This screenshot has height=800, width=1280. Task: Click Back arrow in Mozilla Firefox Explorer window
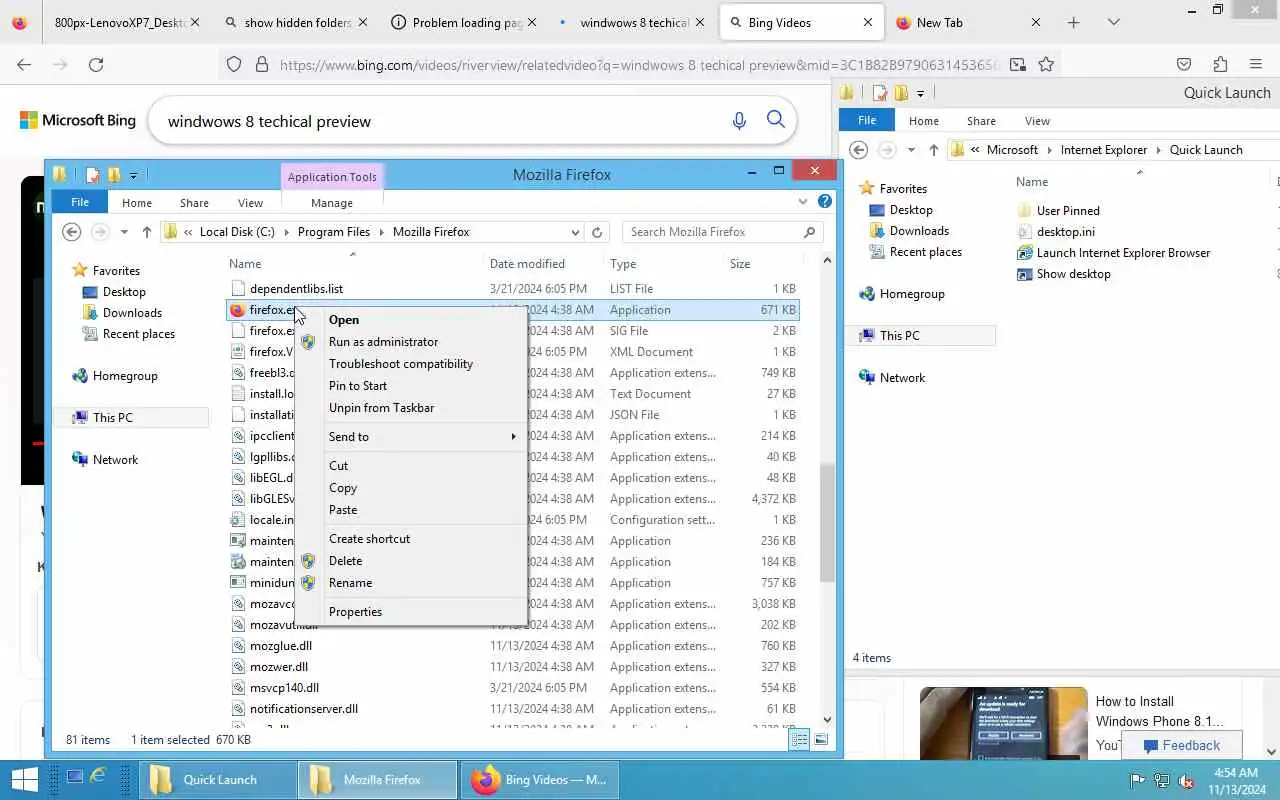pyautogui.click(x=71, y=232)
